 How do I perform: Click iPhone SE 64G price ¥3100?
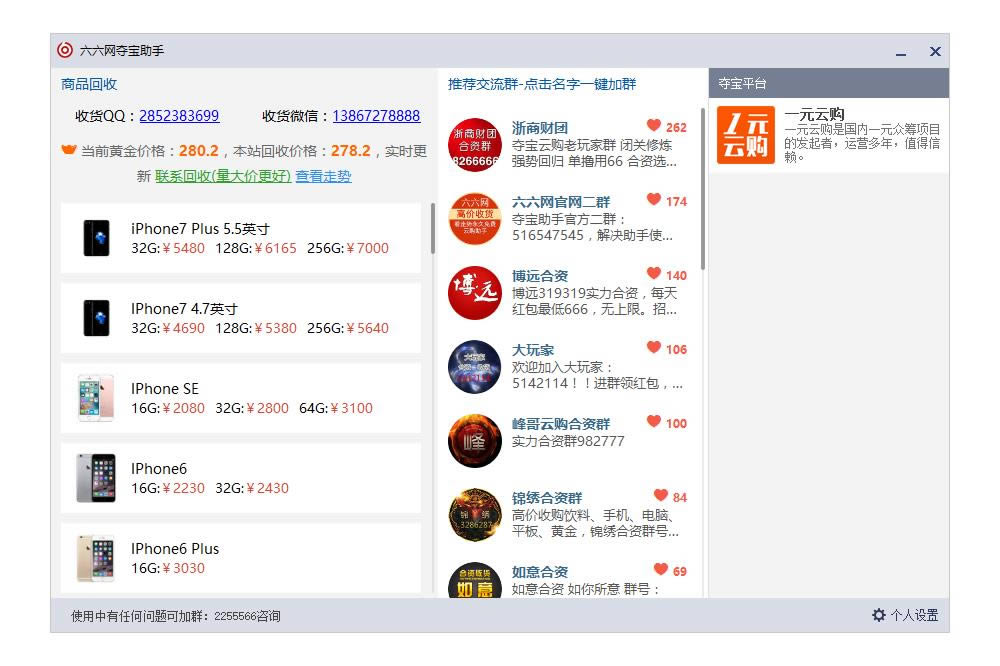tap(351, 408)
